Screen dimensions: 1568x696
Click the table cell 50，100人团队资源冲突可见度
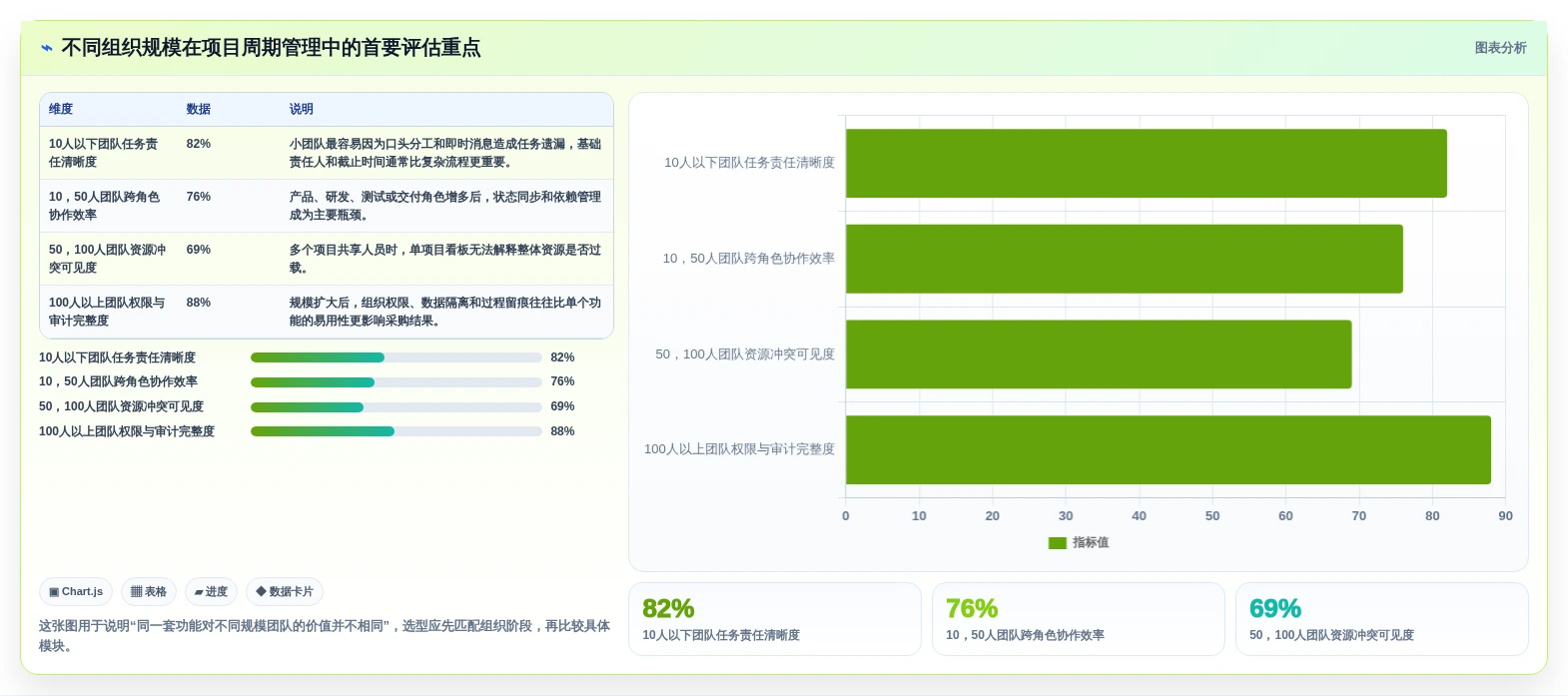(x=107, y=259)
